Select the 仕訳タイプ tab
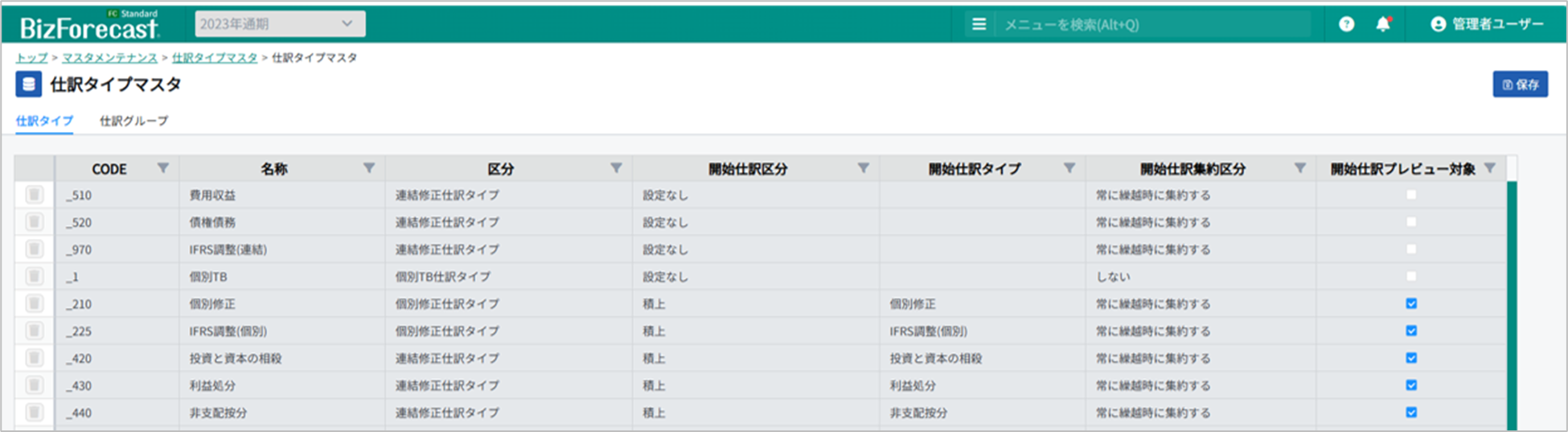Image resolution: width=1568 pixels, height=432 pixels. pyautogui.click(x=44, y=121)
